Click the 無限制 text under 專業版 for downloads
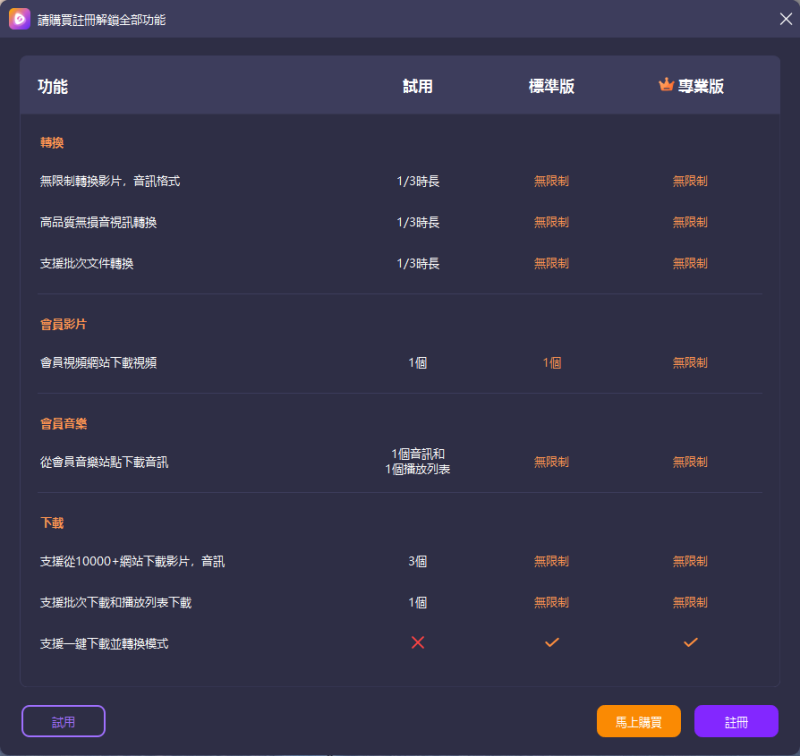 pyautogui.click(x=689, y=561)
